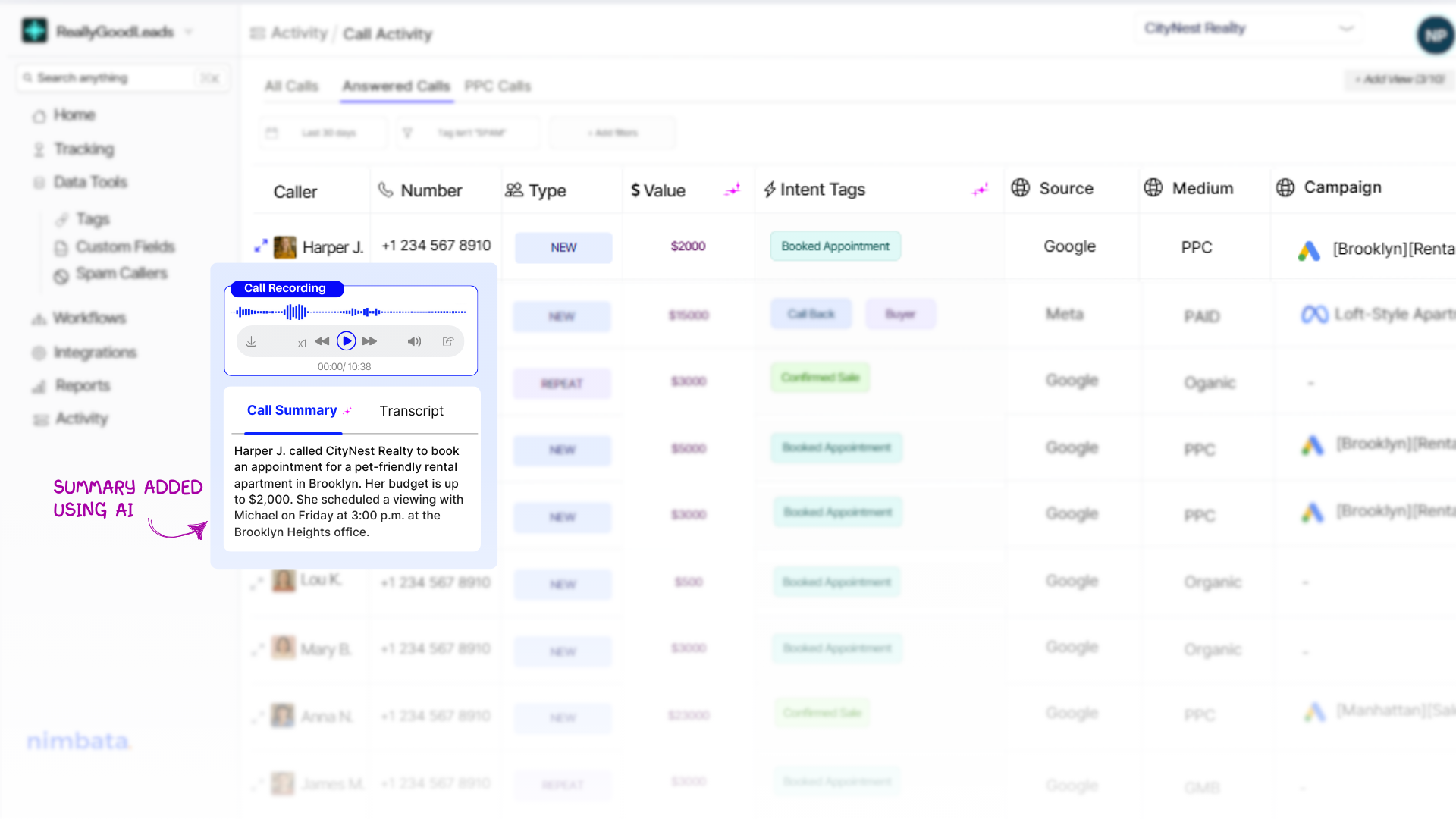This screenshot has width=1456, height=819.
Task: Seek within the recording waveform
Action: pyautogui.click(x=350, y=312)
